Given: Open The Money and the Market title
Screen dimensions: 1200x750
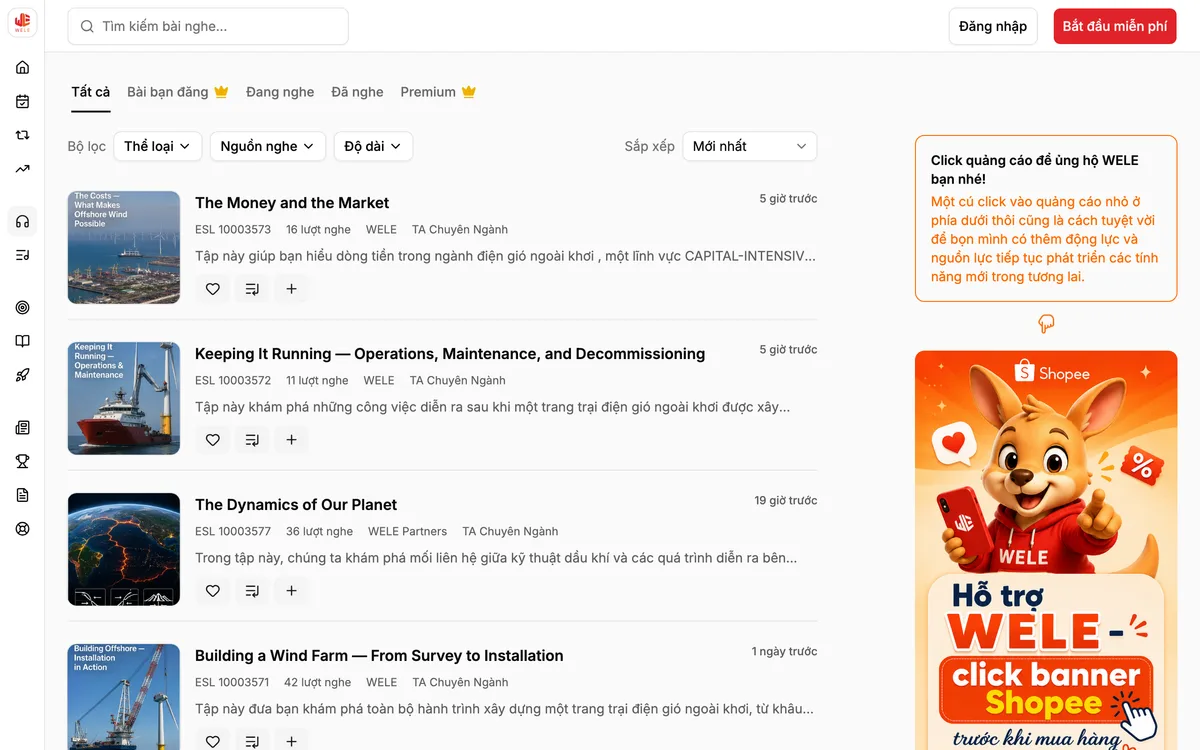Looking at the screenshot, I should pyautogui.click(x=292, y=203).
